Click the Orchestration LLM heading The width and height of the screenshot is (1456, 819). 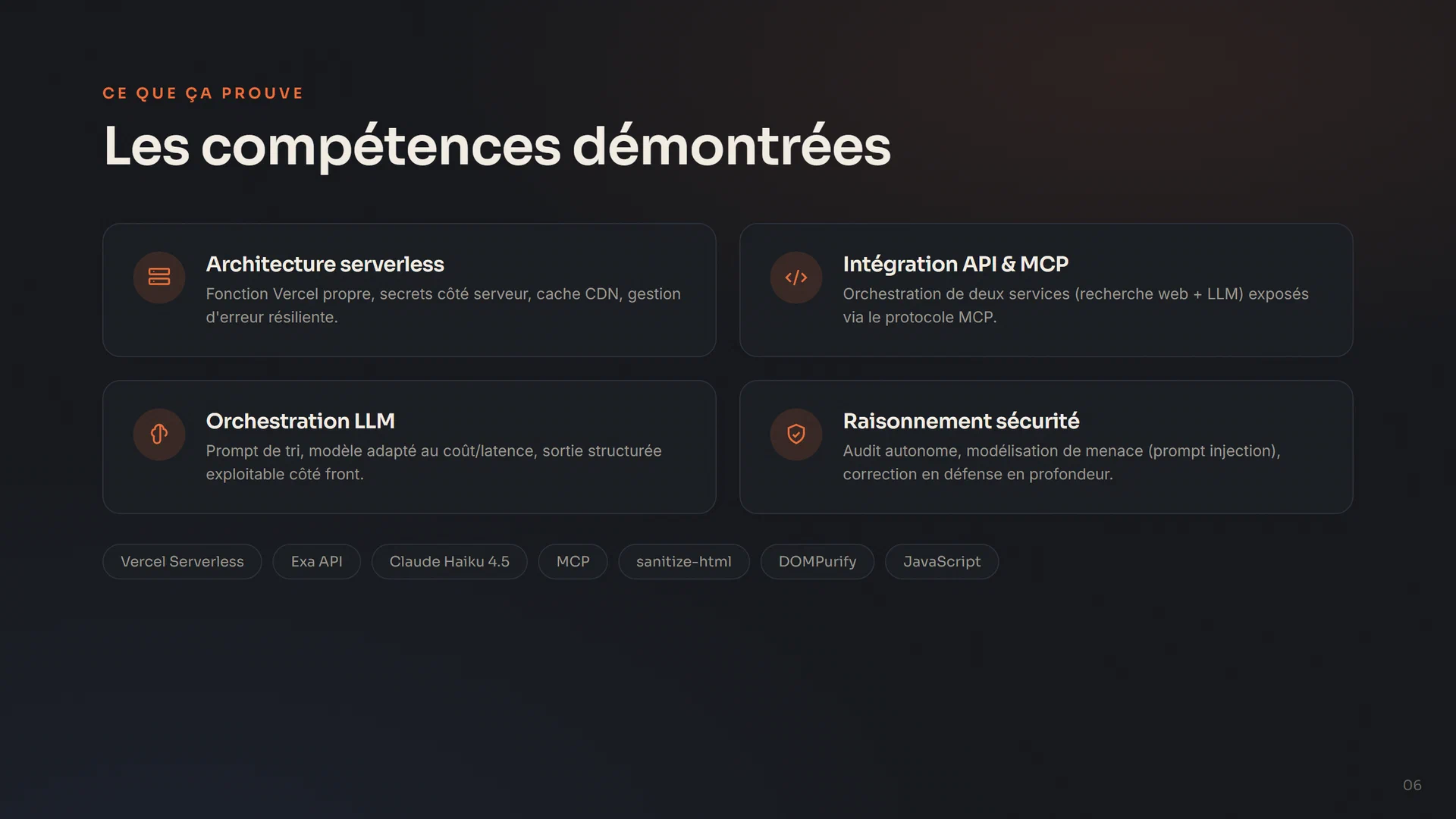(300, 421)
